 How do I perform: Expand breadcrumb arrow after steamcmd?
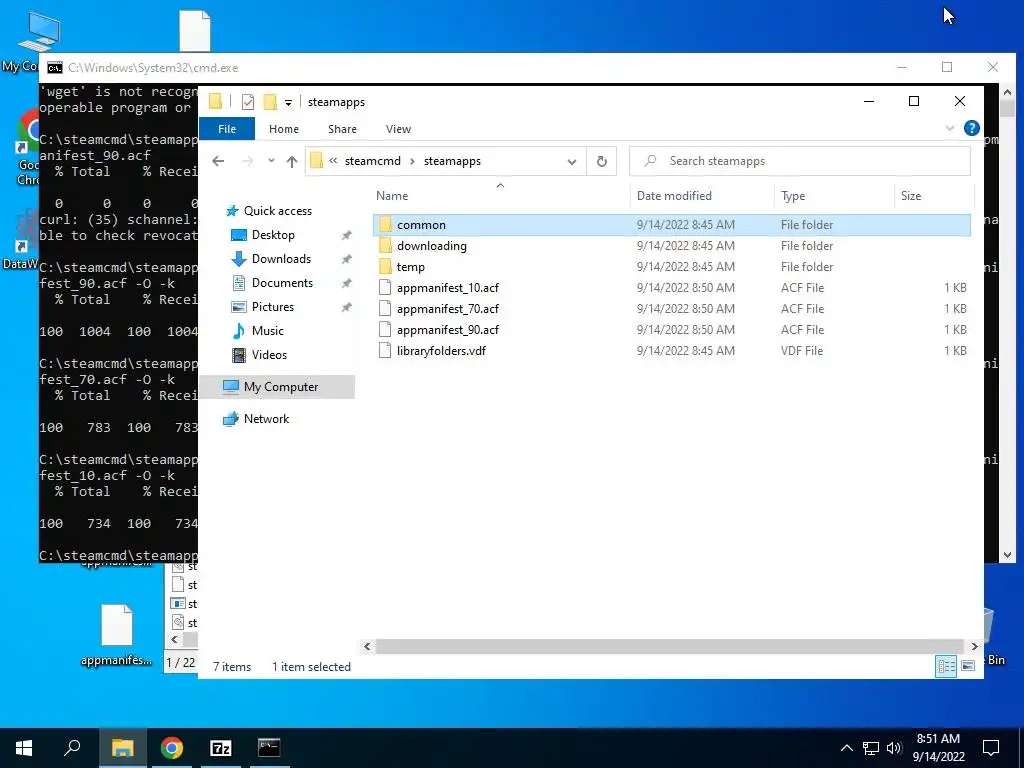412,161
